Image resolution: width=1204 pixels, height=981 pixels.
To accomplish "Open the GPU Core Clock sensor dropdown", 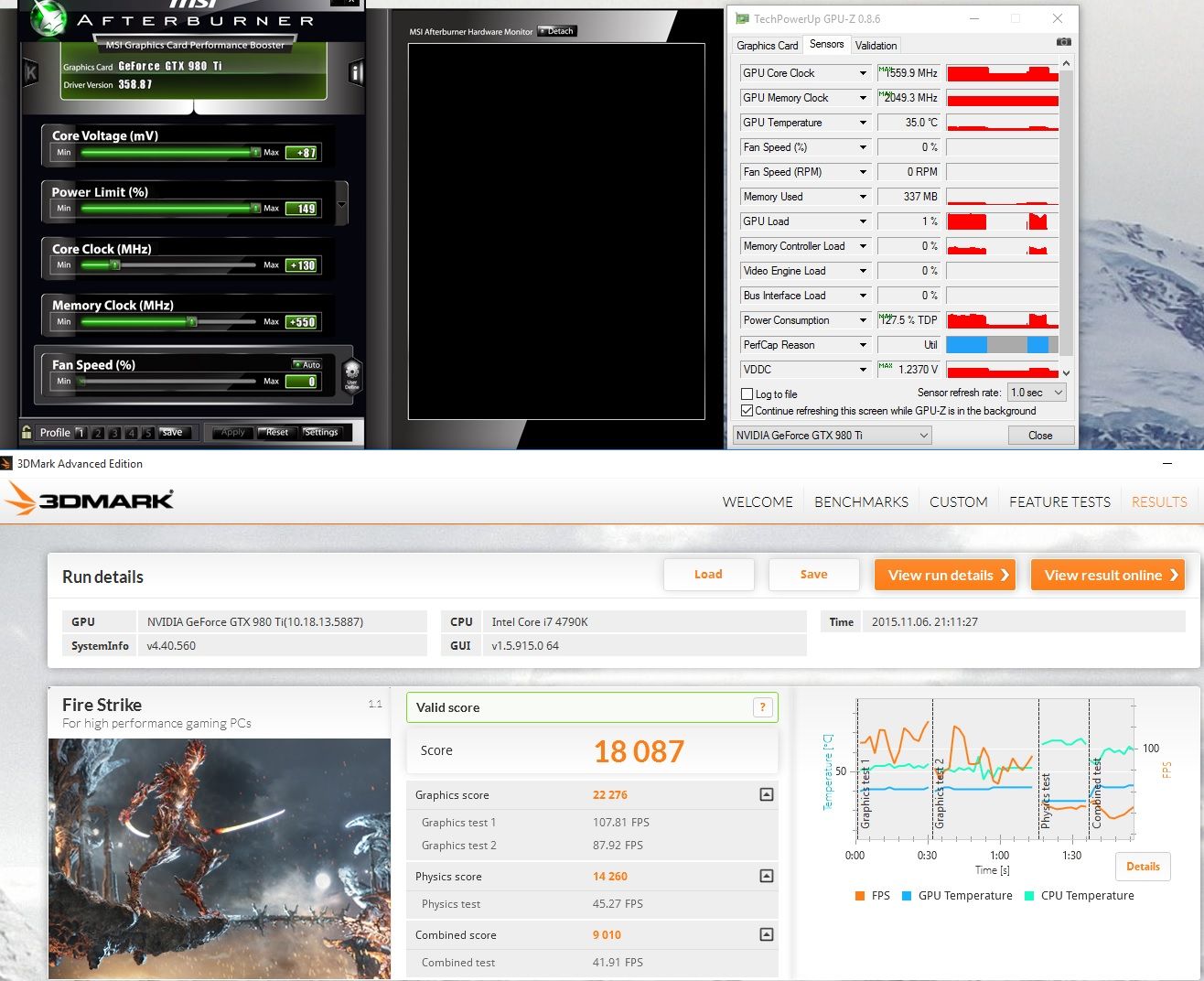I will pyautogui.click(x=862, y=73).
